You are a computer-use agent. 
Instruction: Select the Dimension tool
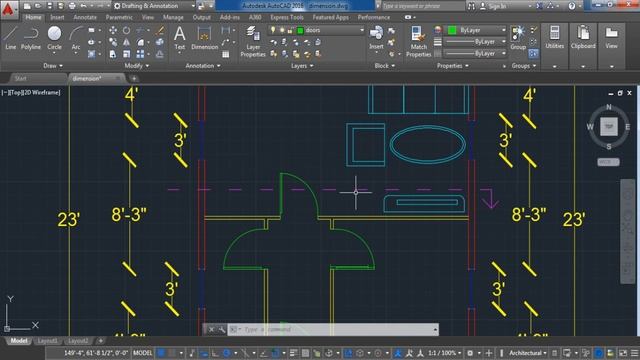click(204, 38)
